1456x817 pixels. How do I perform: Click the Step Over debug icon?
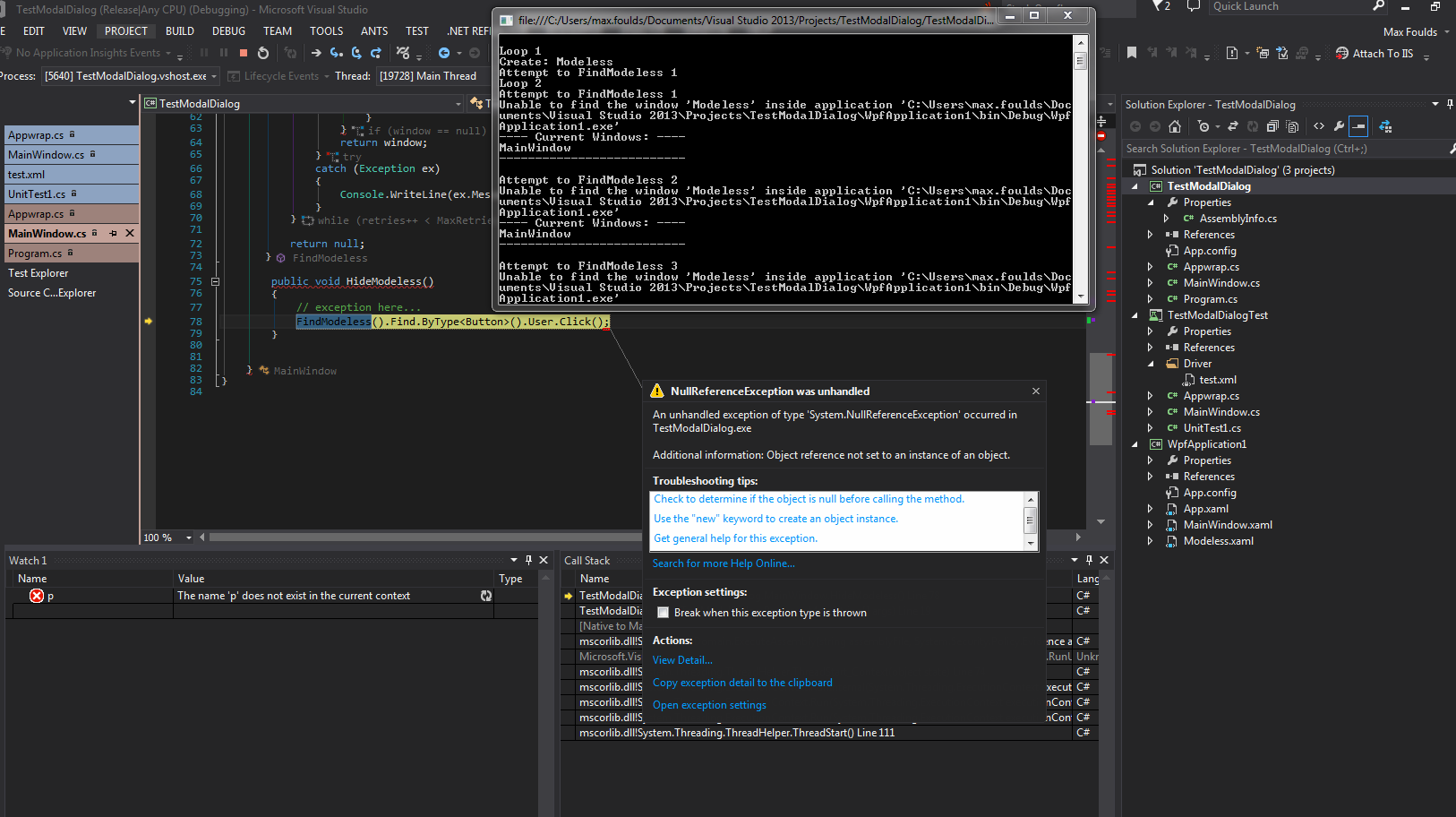click(356, 53)
